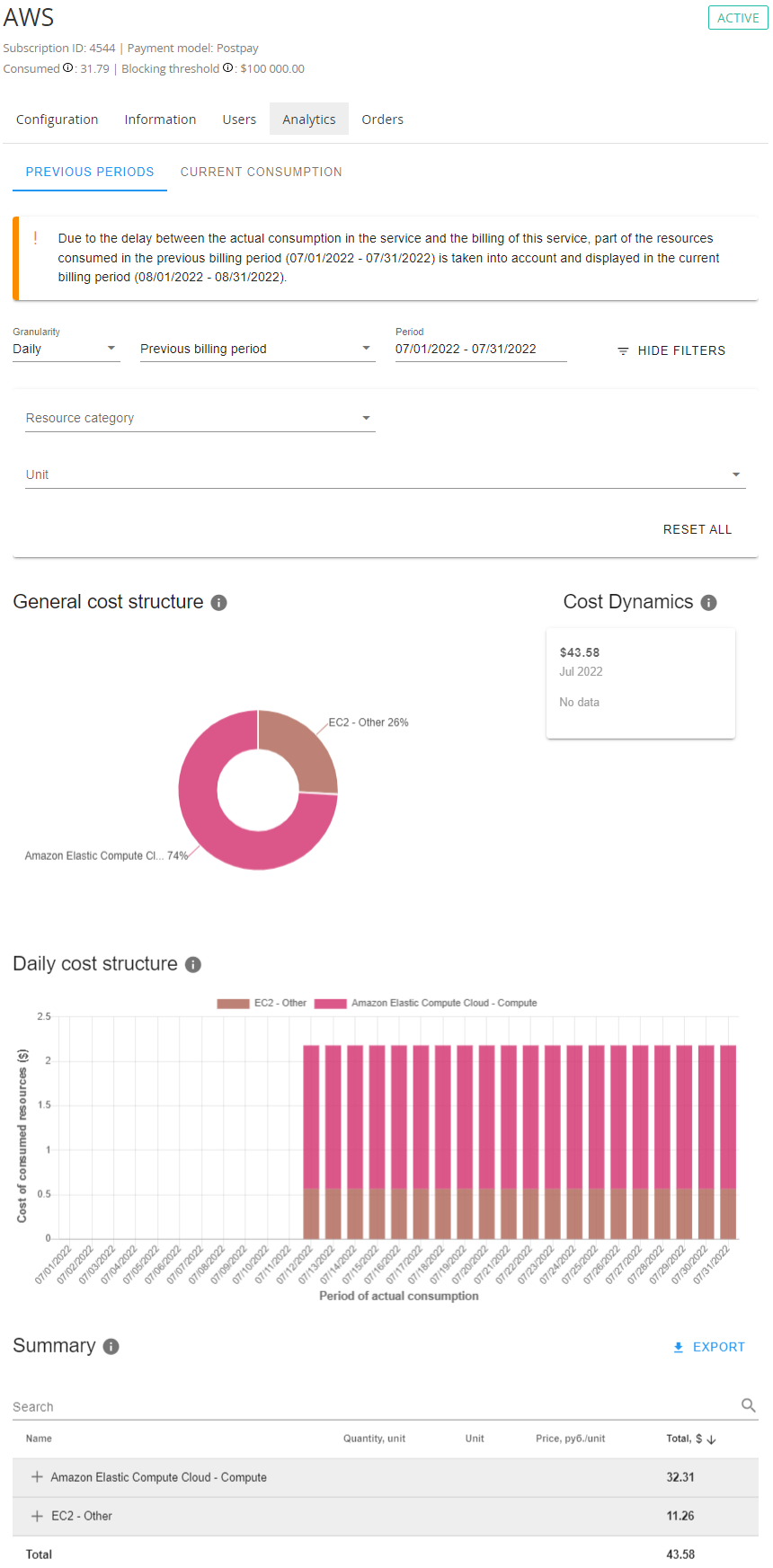Click the download icon next to Export
This screenshot has width=773, height=1568.
click(679, 1348)
